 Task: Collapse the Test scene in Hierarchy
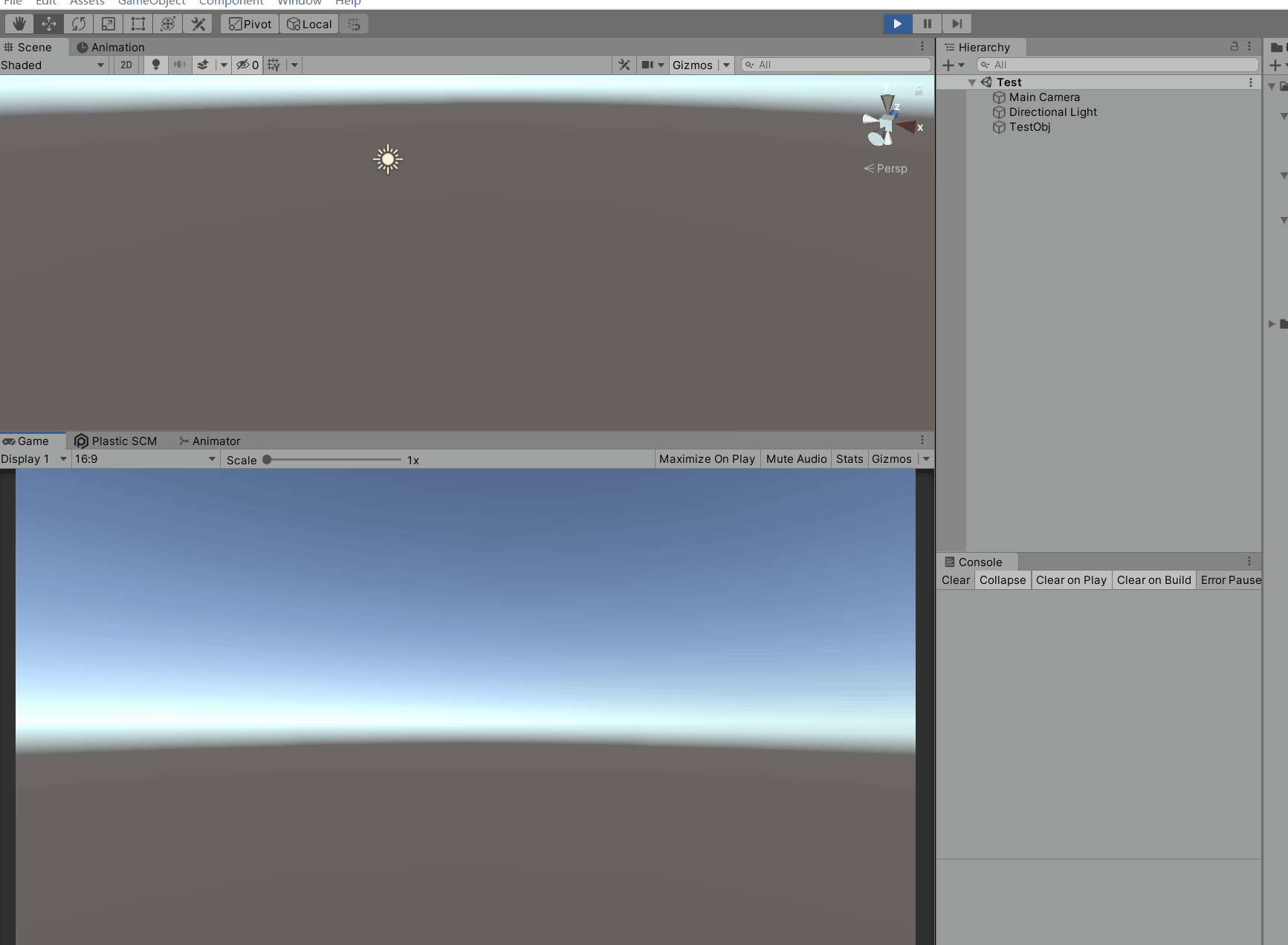[x=972, y=82]
